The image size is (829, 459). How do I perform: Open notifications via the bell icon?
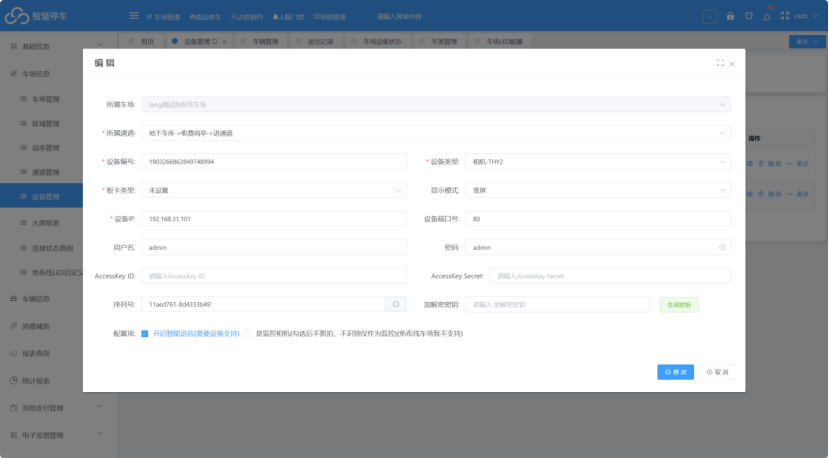767,16
